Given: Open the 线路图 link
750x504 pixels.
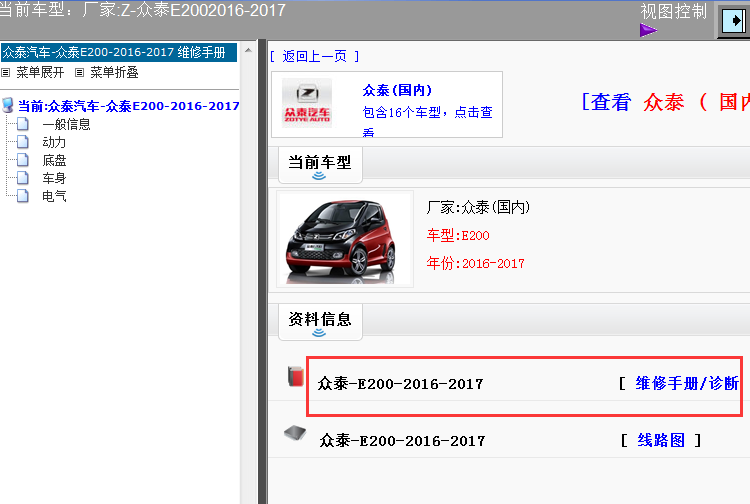Looking at the screenshot, I should tap(661, 440).
